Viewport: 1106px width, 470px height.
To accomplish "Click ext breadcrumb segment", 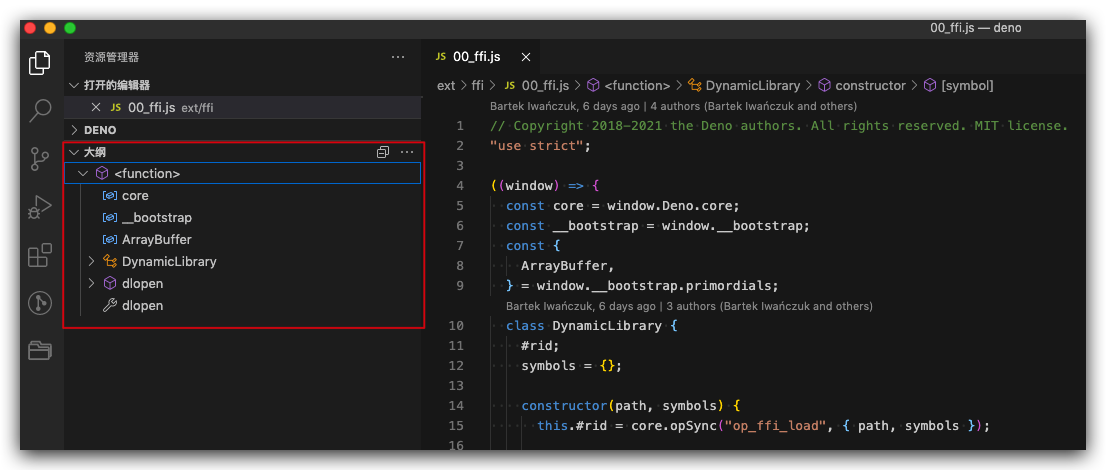I will click(446, 85).
